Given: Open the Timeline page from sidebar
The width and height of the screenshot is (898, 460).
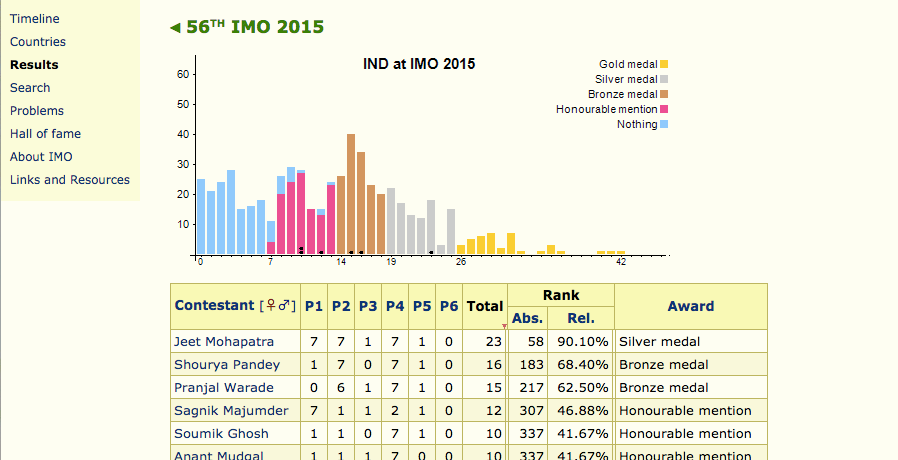Looking at the screenshot, I should click(34, 19).
